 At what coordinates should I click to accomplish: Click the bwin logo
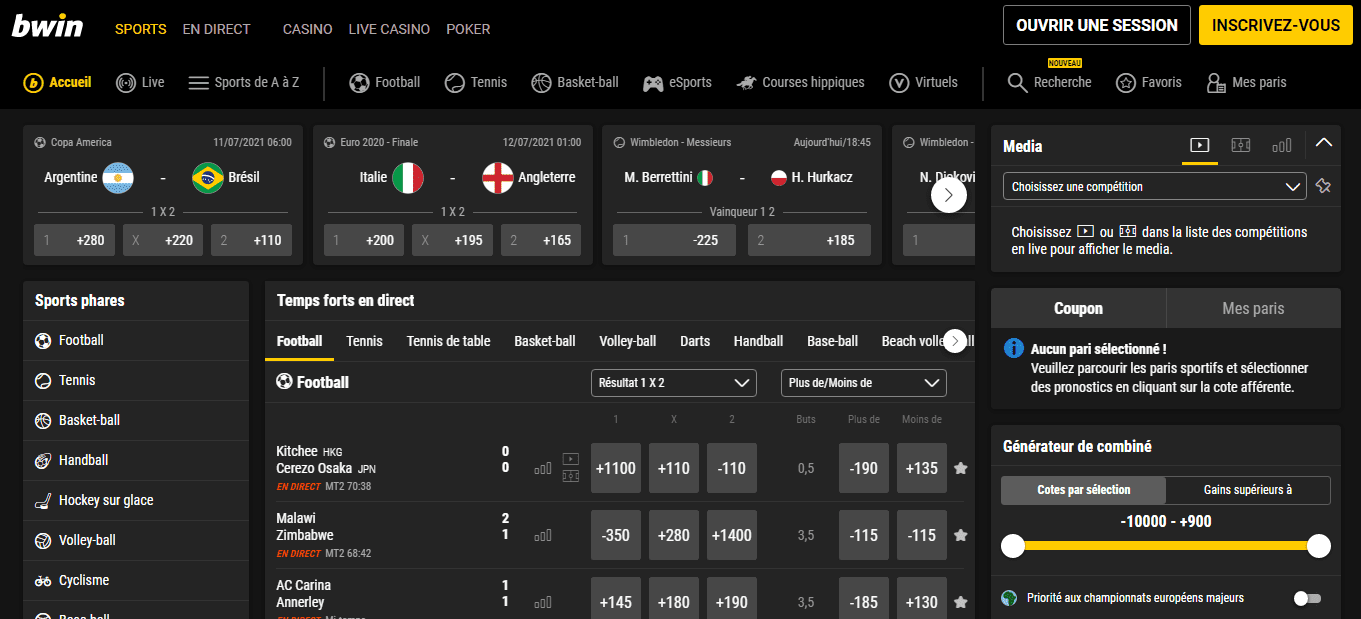click(47, 25)
